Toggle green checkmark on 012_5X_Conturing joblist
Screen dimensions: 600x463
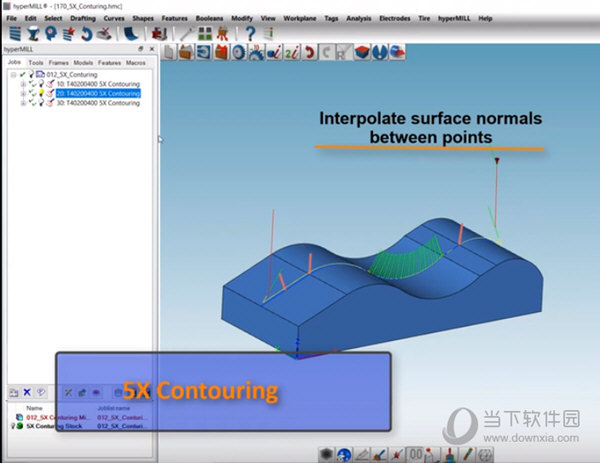[x=23, y=74]
